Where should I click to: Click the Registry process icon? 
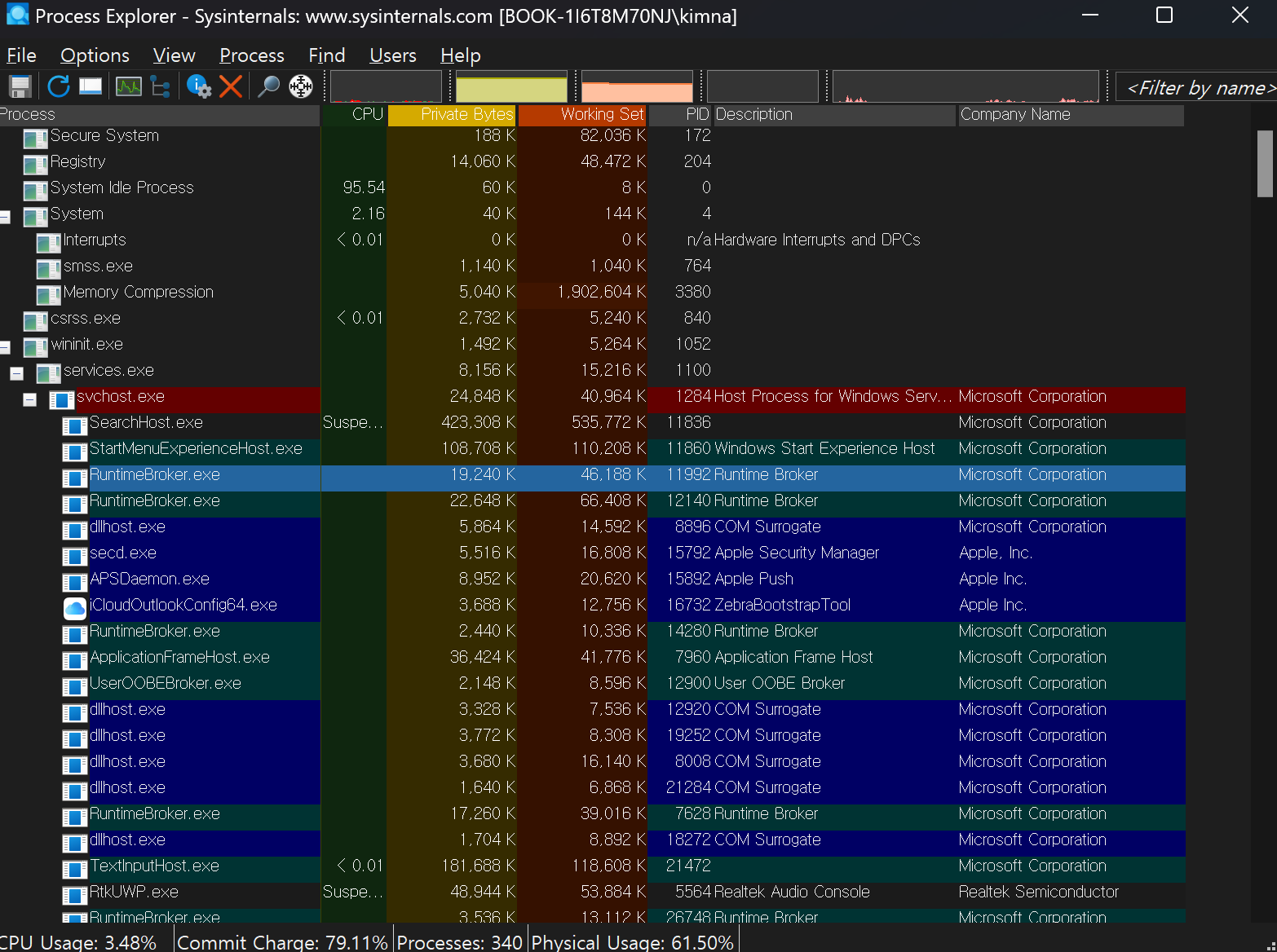coord(36,165)
